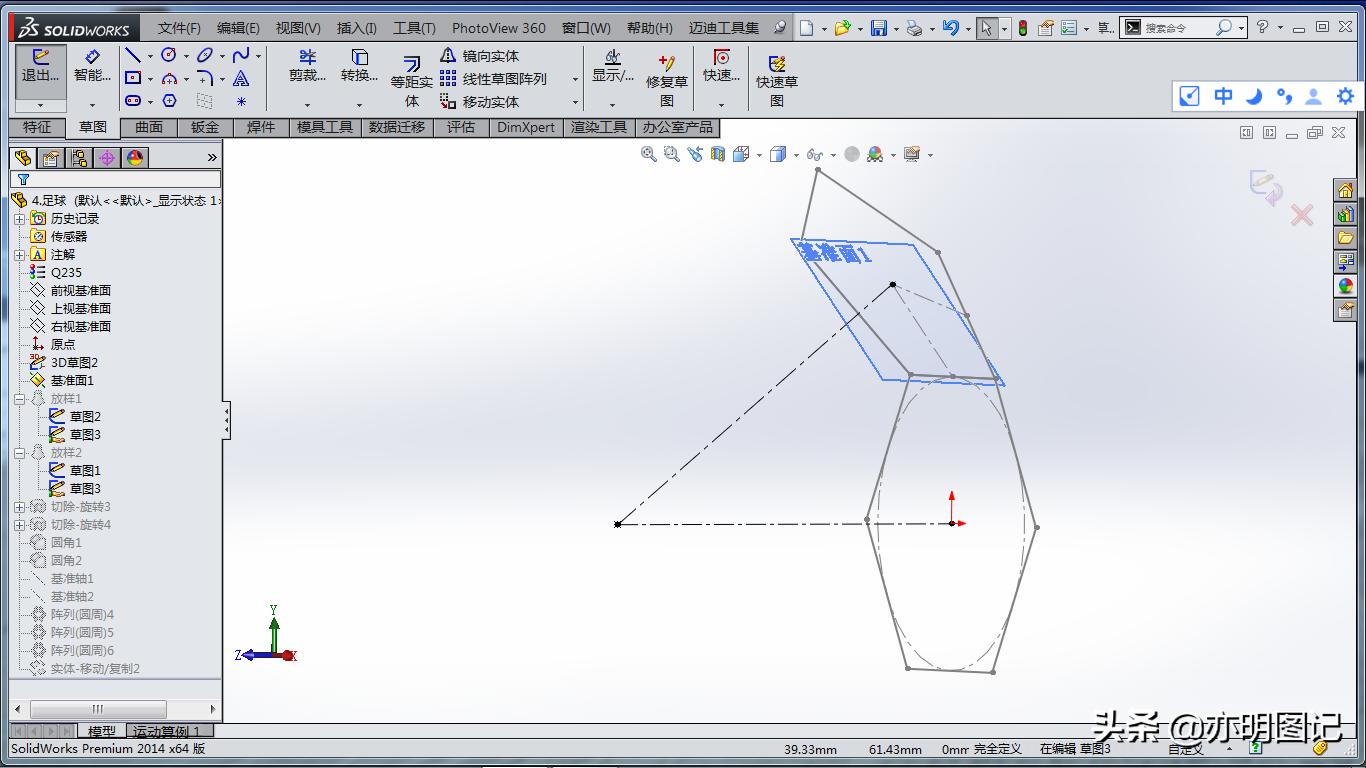Click the Rapid Sketch (快速草图) icon
Image resolution: width=1366 pixels, height=768 pixels.
coord(776,80)
